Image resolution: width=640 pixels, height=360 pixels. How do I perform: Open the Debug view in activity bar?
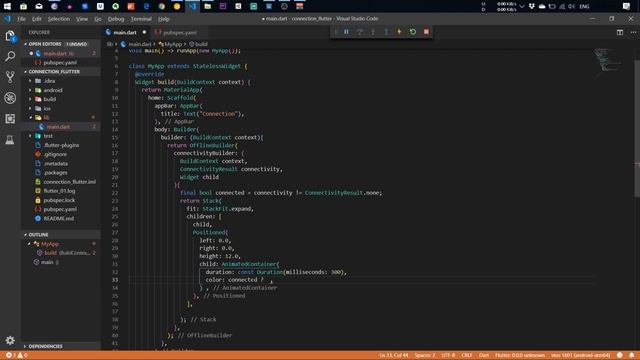[x=10, y=98]
